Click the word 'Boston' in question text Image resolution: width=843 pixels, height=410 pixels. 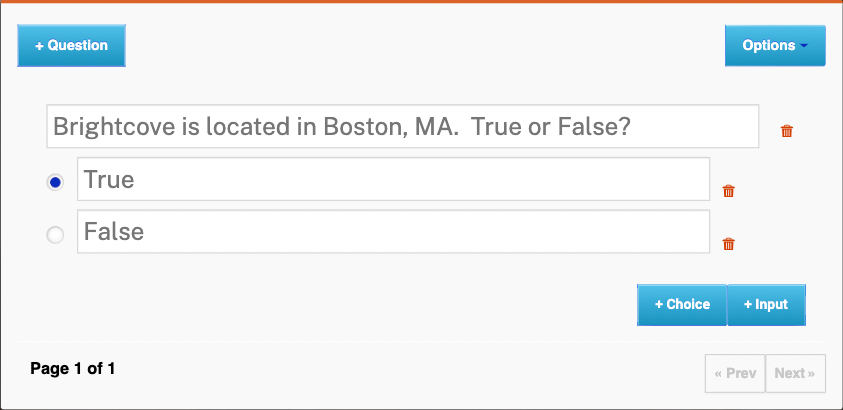(x=361, y=127)
